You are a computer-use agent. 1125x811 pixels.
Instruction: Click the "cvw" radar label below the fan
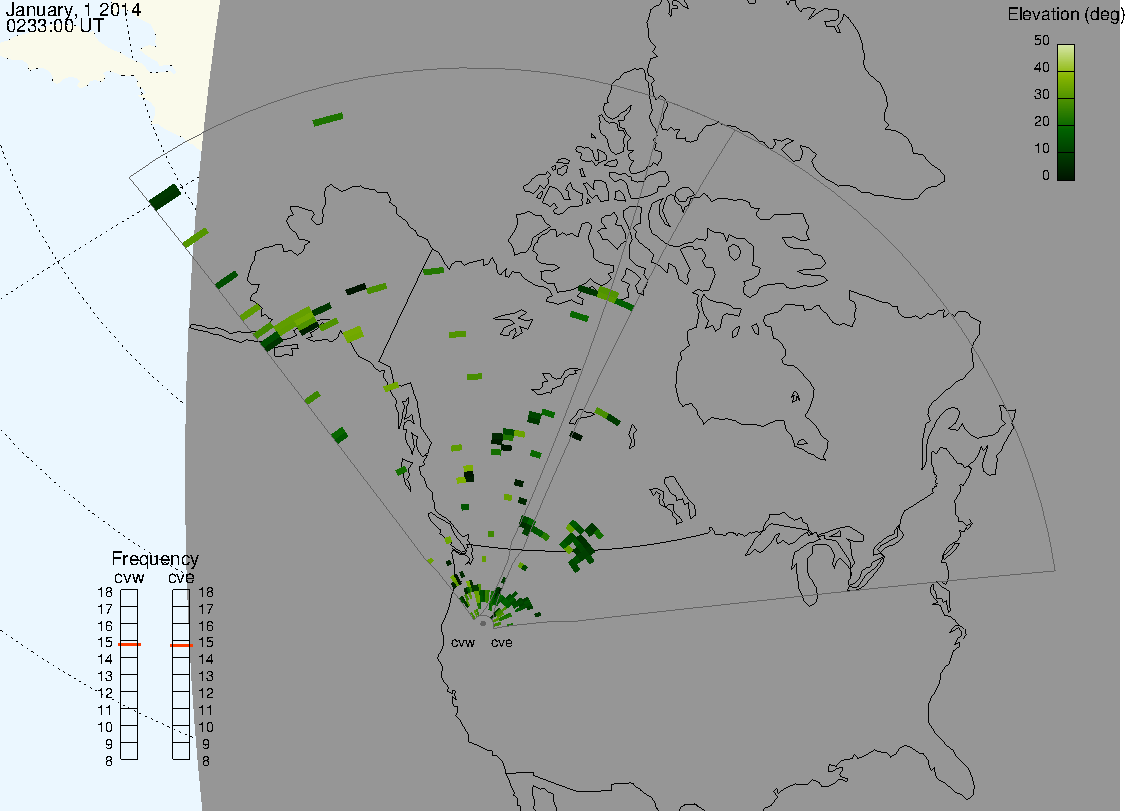click(463, 643)
